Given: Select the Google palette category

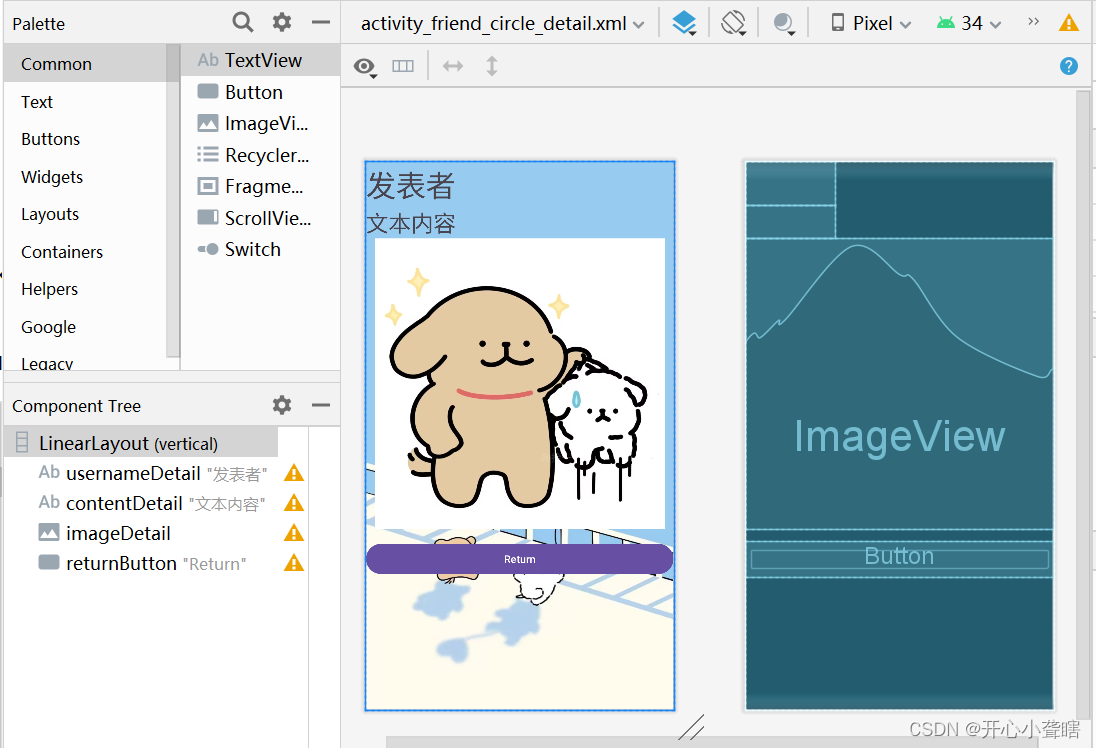Looking at the screenshot, I should click(85, 326).
